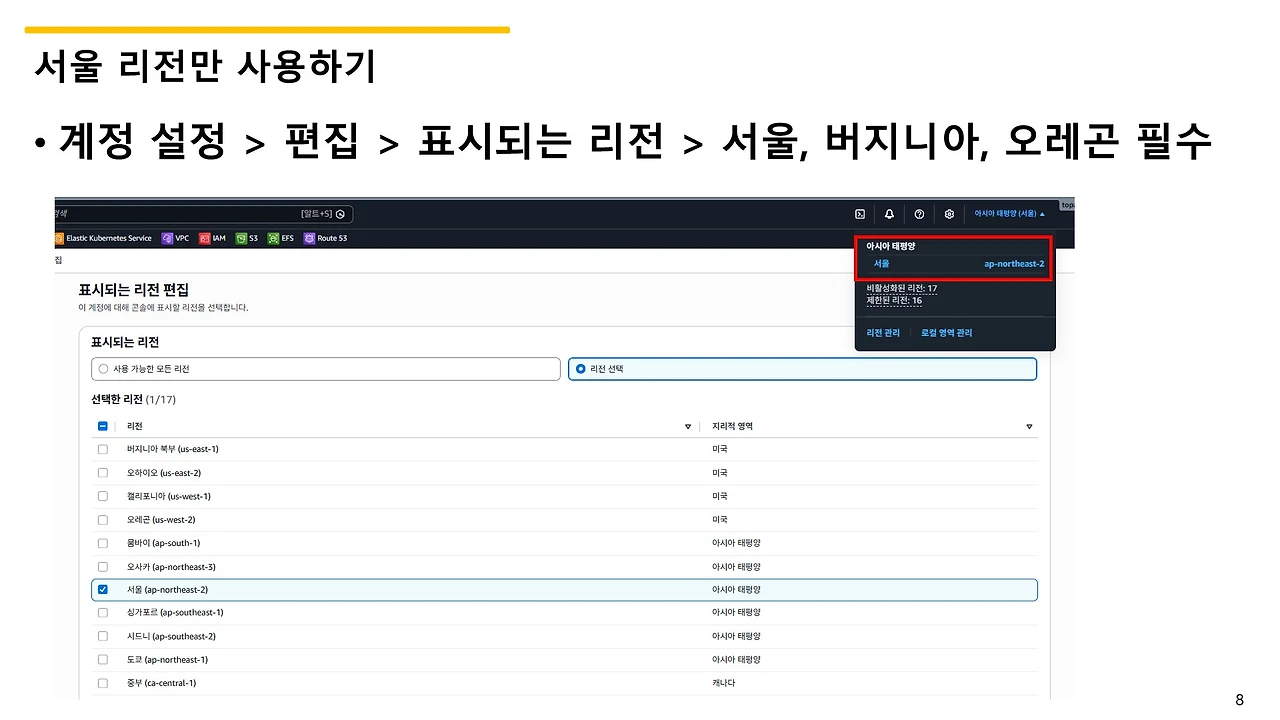Click the 중부 (ca-central-1) region name
Viewport: 1280px width, 720px height.
pyautogui.click(x=162, y=683)
